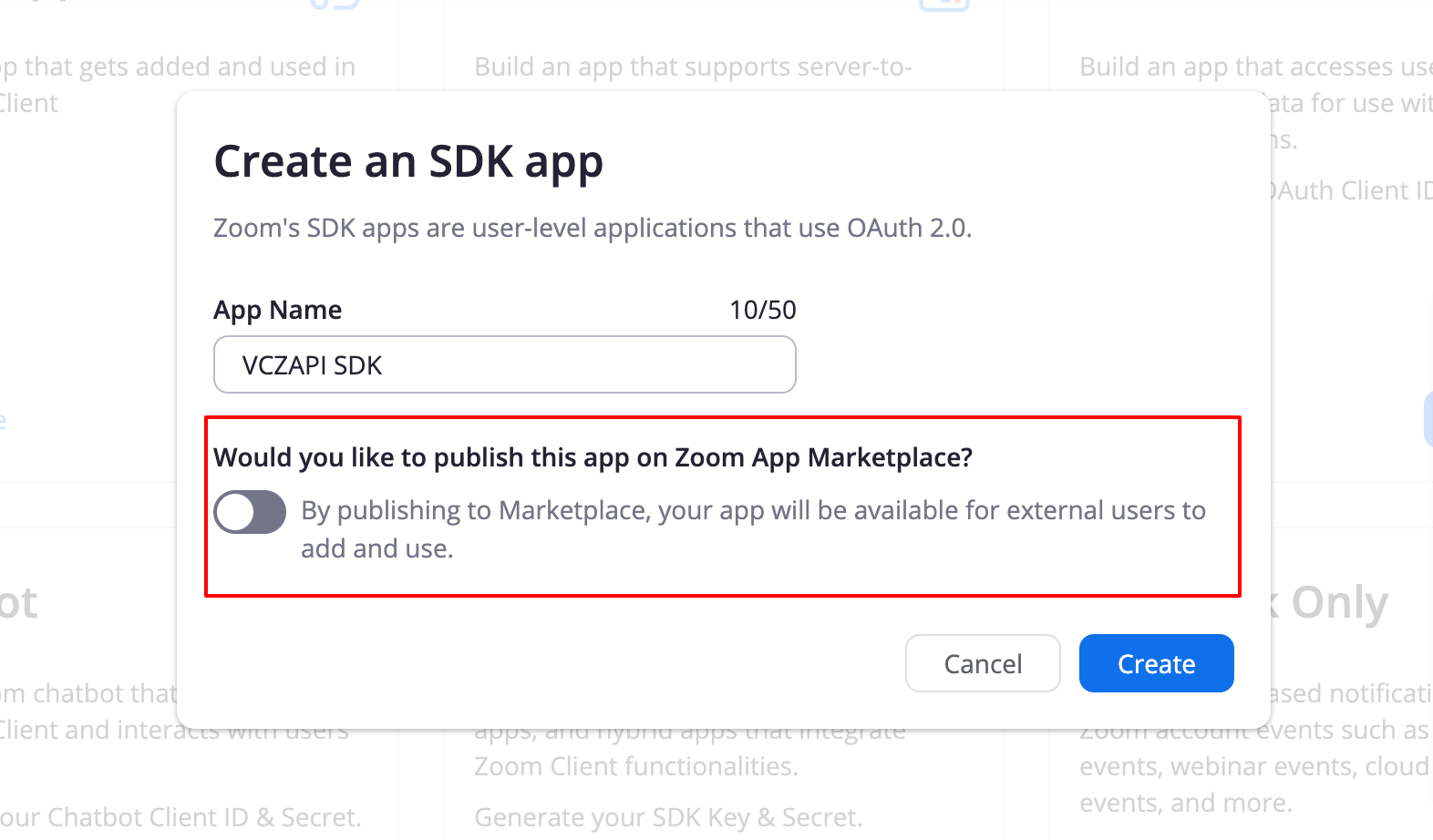This screenshot has height=840, width=1433.
Task: Click the 'By publishing to Marketplace' description text
Action: point(753,529)
